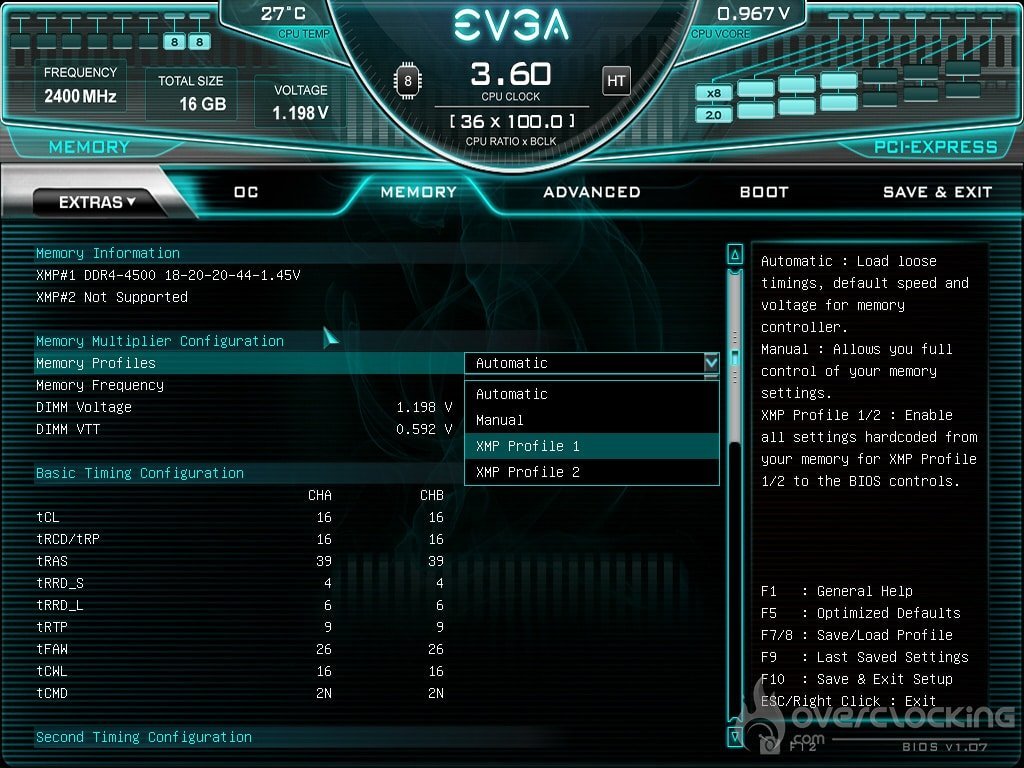Click the Memory Information section header

(108, 253)
